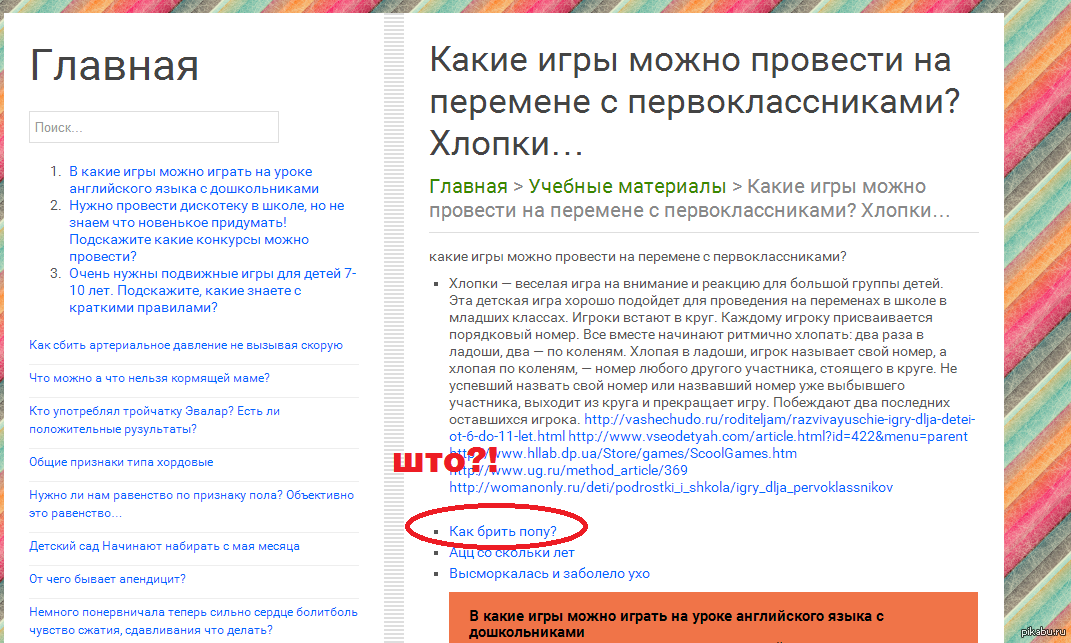Click the Поиск search input field

(x=153, y=127)
